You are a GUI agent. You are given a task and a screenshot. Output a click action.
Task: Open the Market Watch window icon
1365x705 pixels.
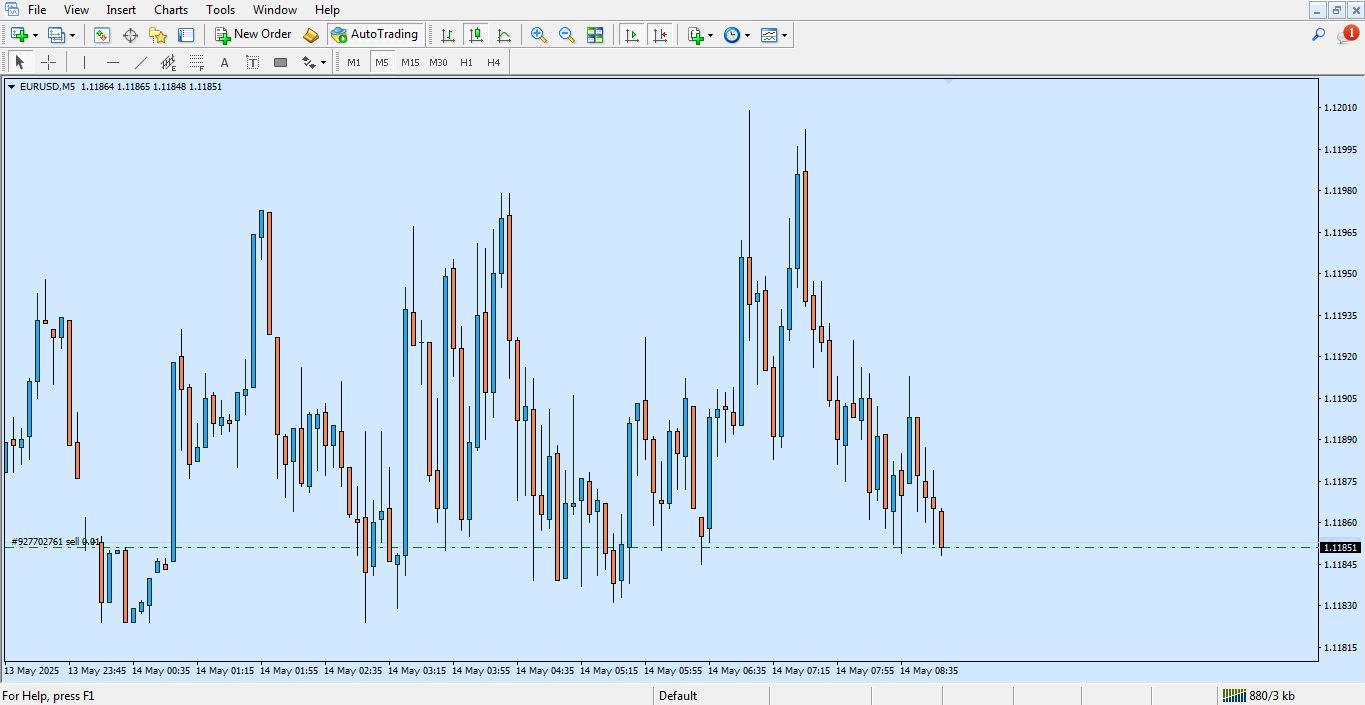tap(102, 35)
